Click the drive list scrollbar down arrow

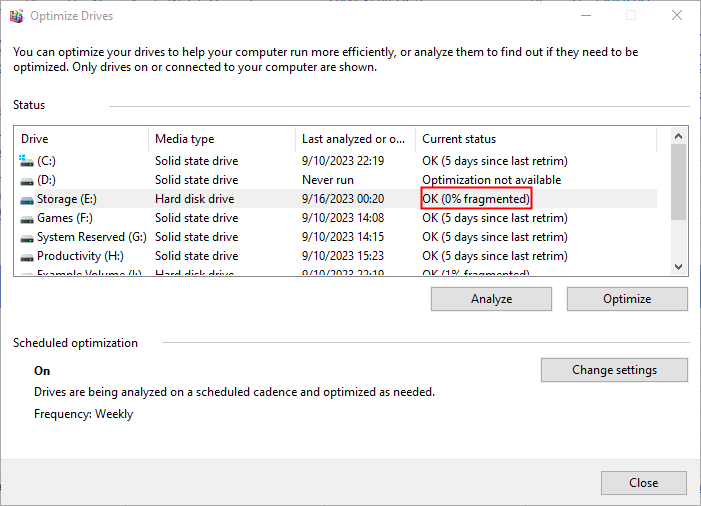click(x=679, y=267)
